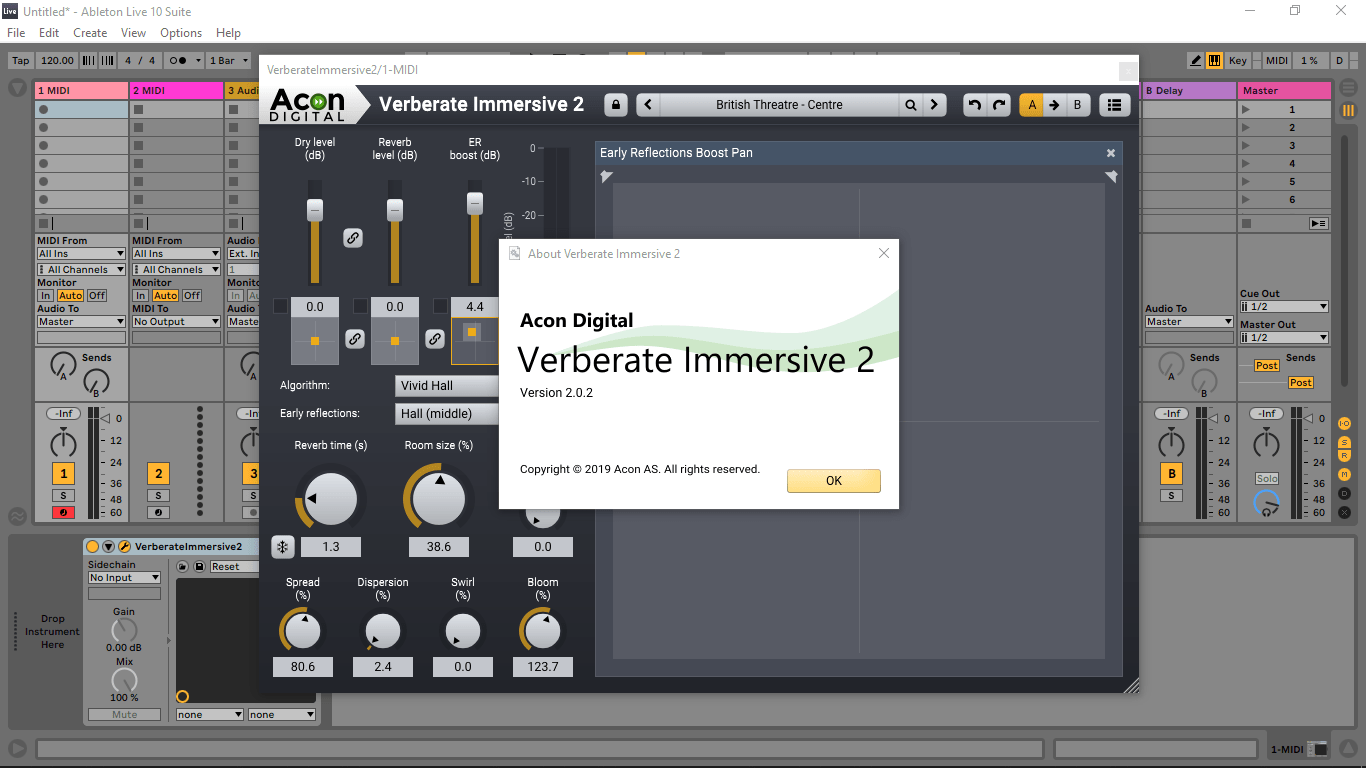The width and height of the screenshot is (1366, 768).
Task: Open the File menu
Action: pos(16,33)
